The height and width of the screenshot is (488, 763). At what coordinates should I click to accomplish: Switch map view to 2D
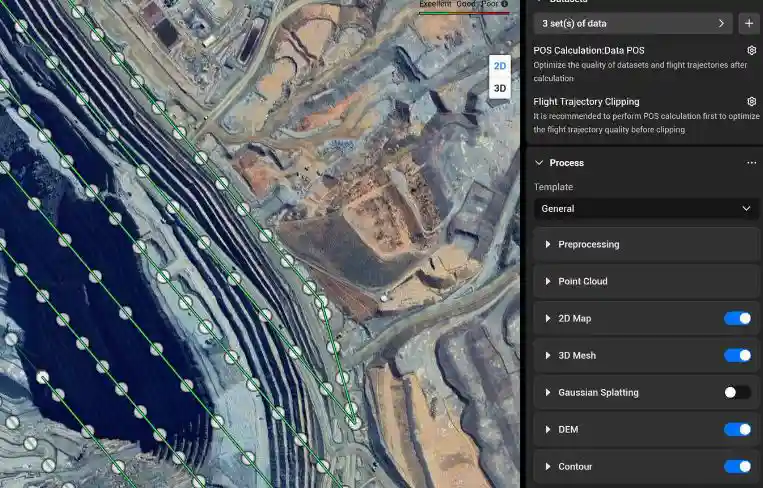[500, 66]
